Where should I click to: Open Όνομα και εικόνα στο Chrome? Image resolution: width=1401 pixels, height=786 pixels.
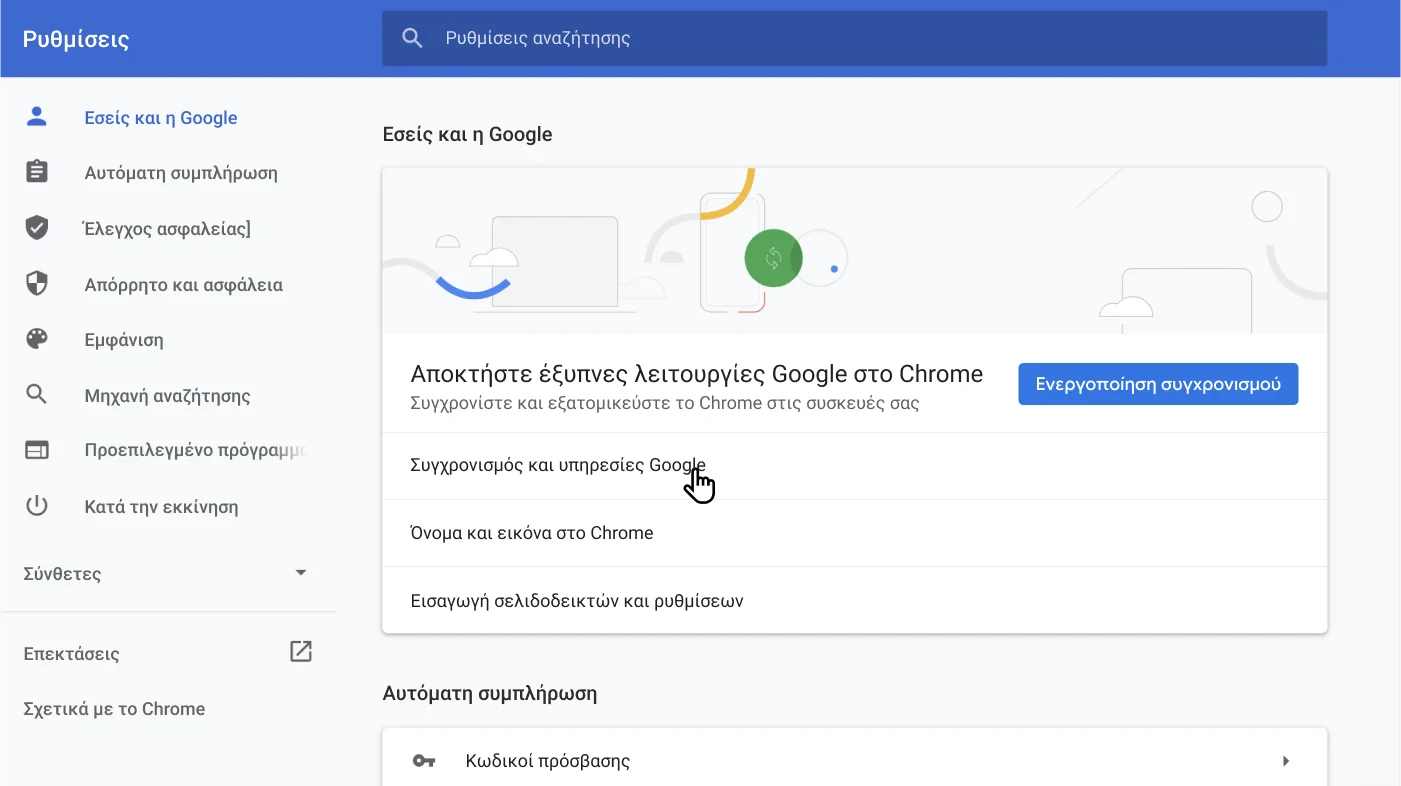(532, 533)
